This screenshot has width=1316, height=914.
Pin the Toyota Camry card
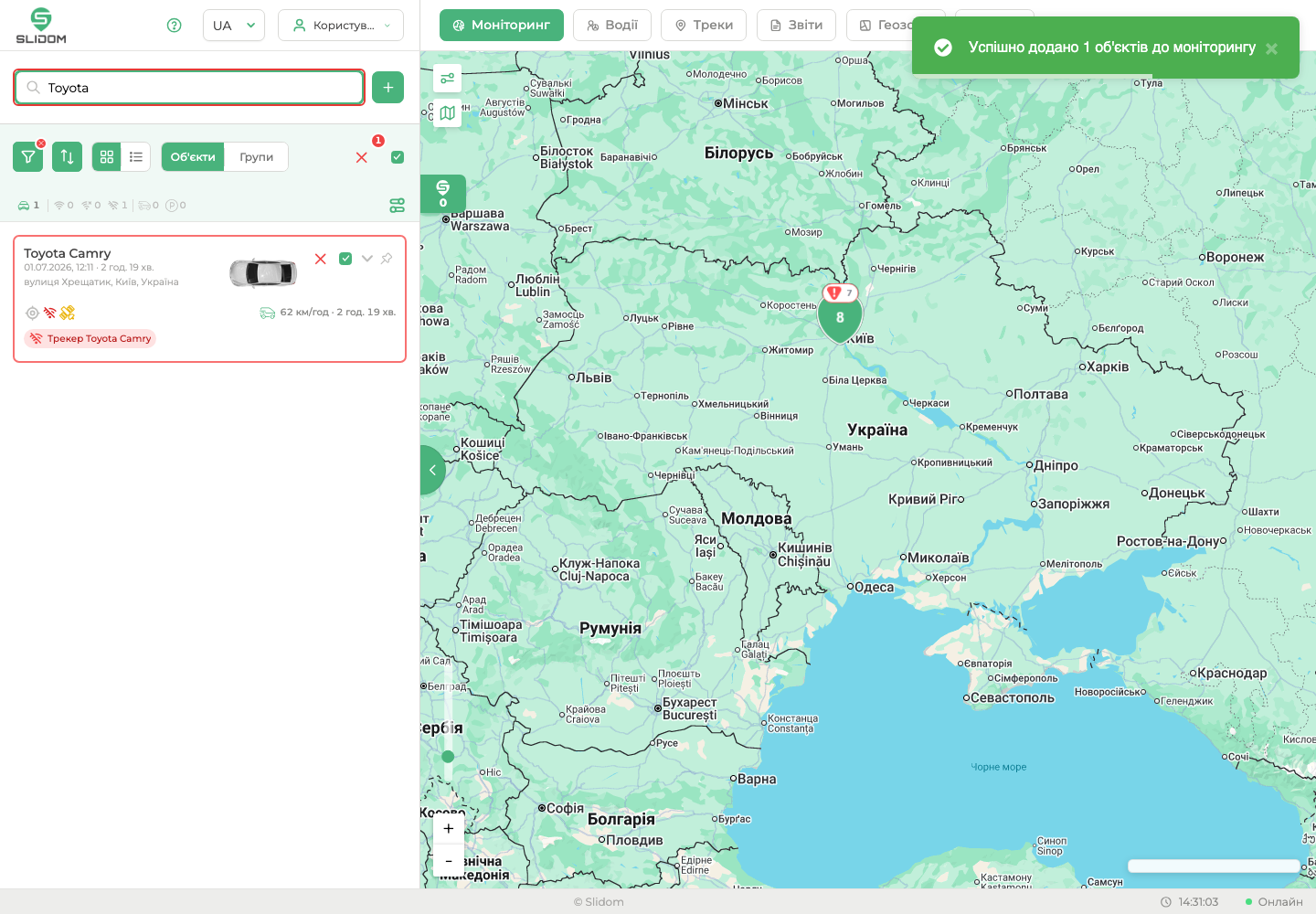(387, 259)
